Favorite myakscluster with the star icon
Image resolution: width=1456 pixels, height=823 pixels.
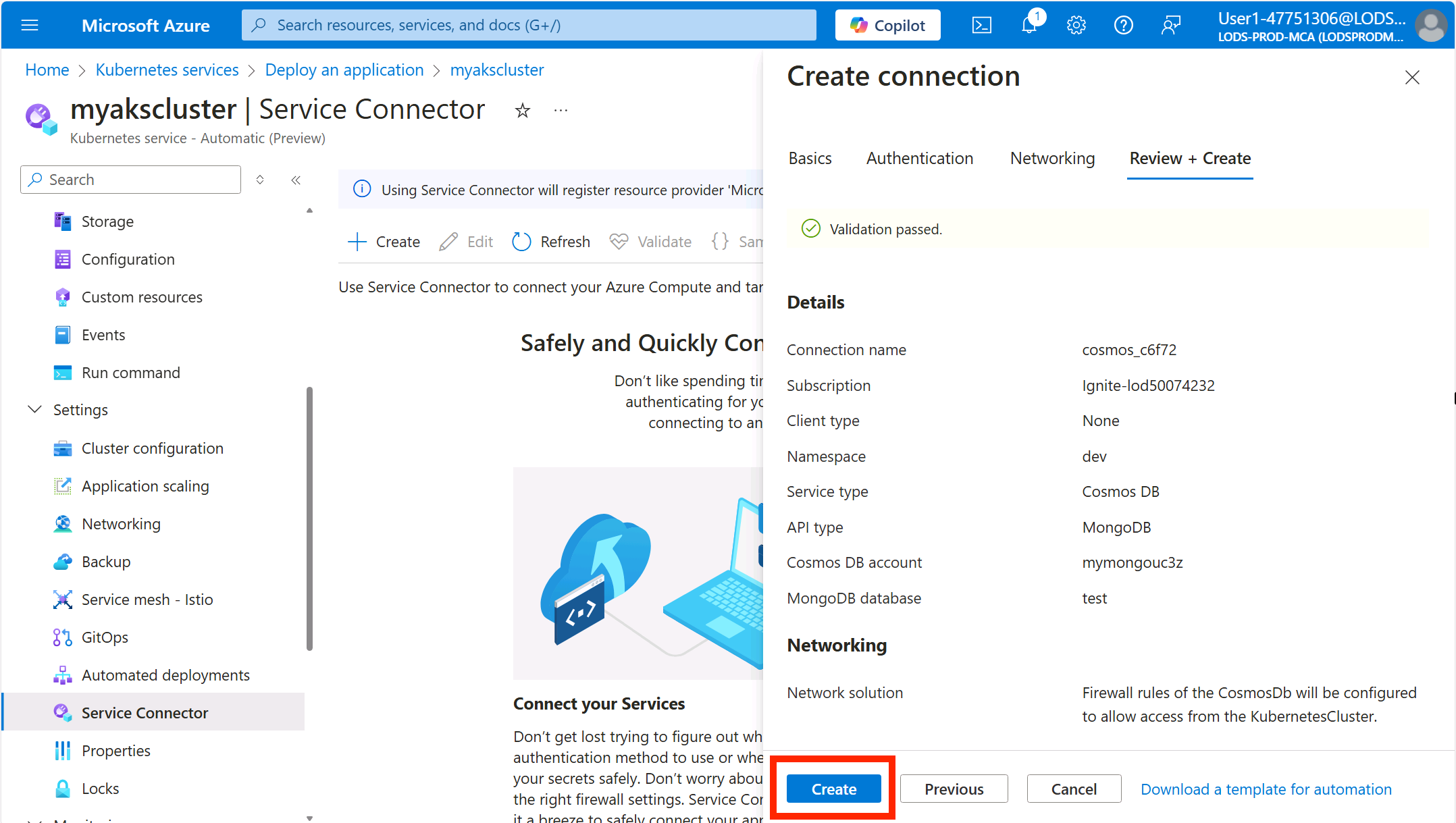coord(523,110)
